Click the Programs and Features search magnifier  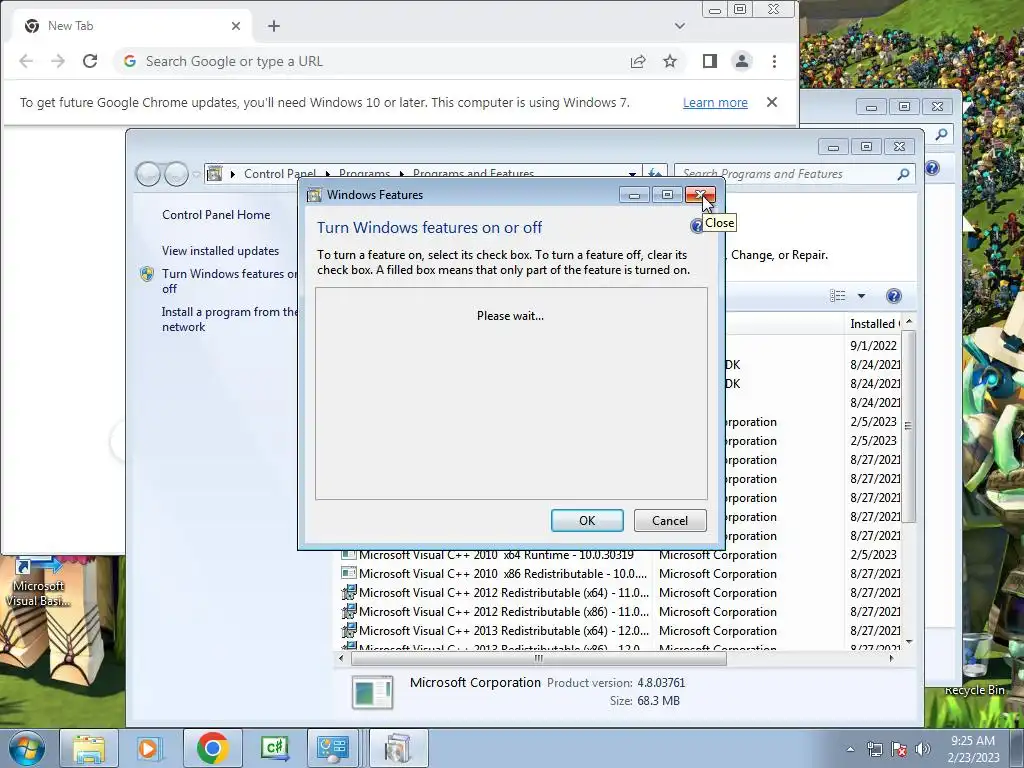click(903, 174)
